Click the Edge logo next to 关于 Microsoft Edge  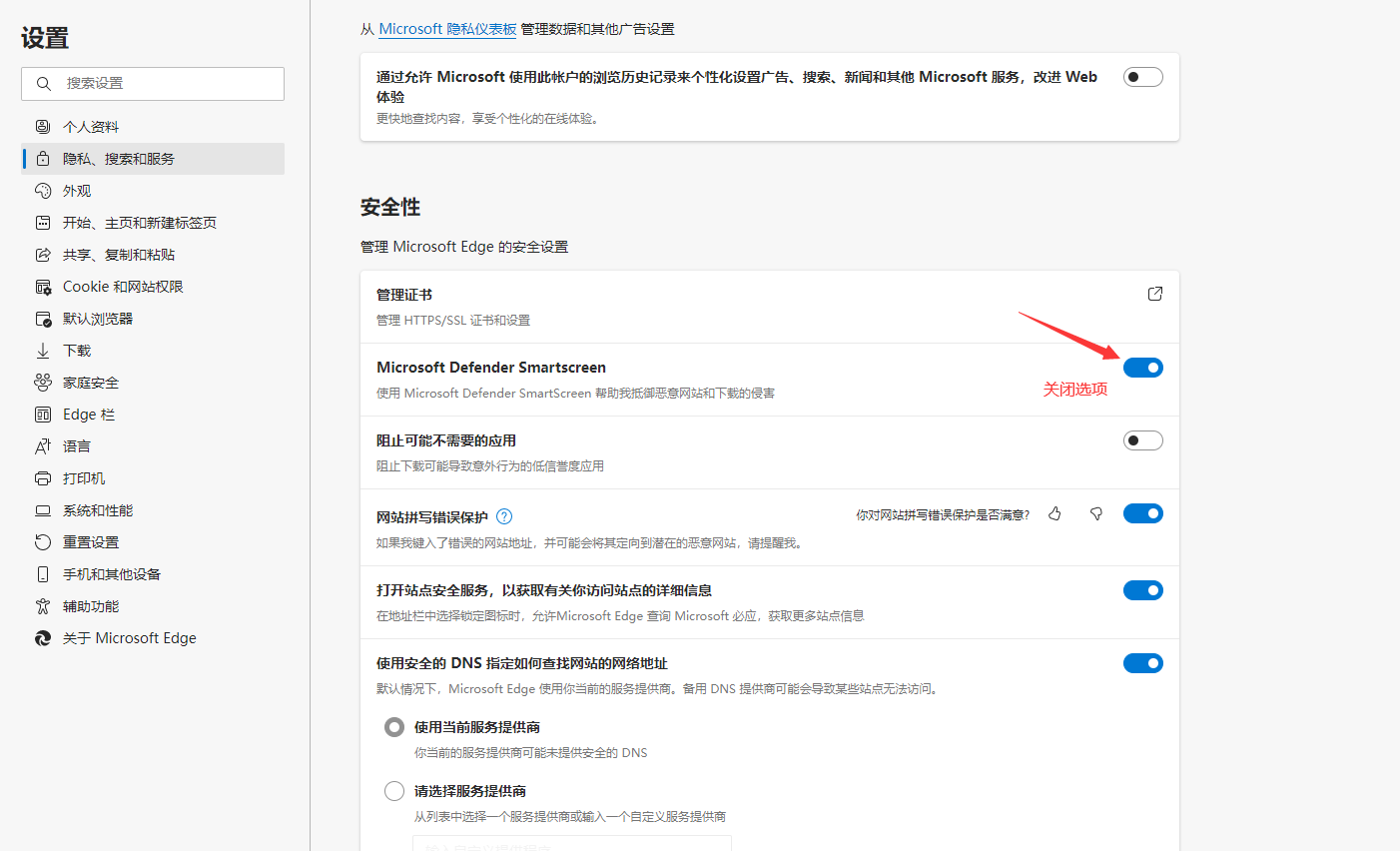[x=43, y=638]
